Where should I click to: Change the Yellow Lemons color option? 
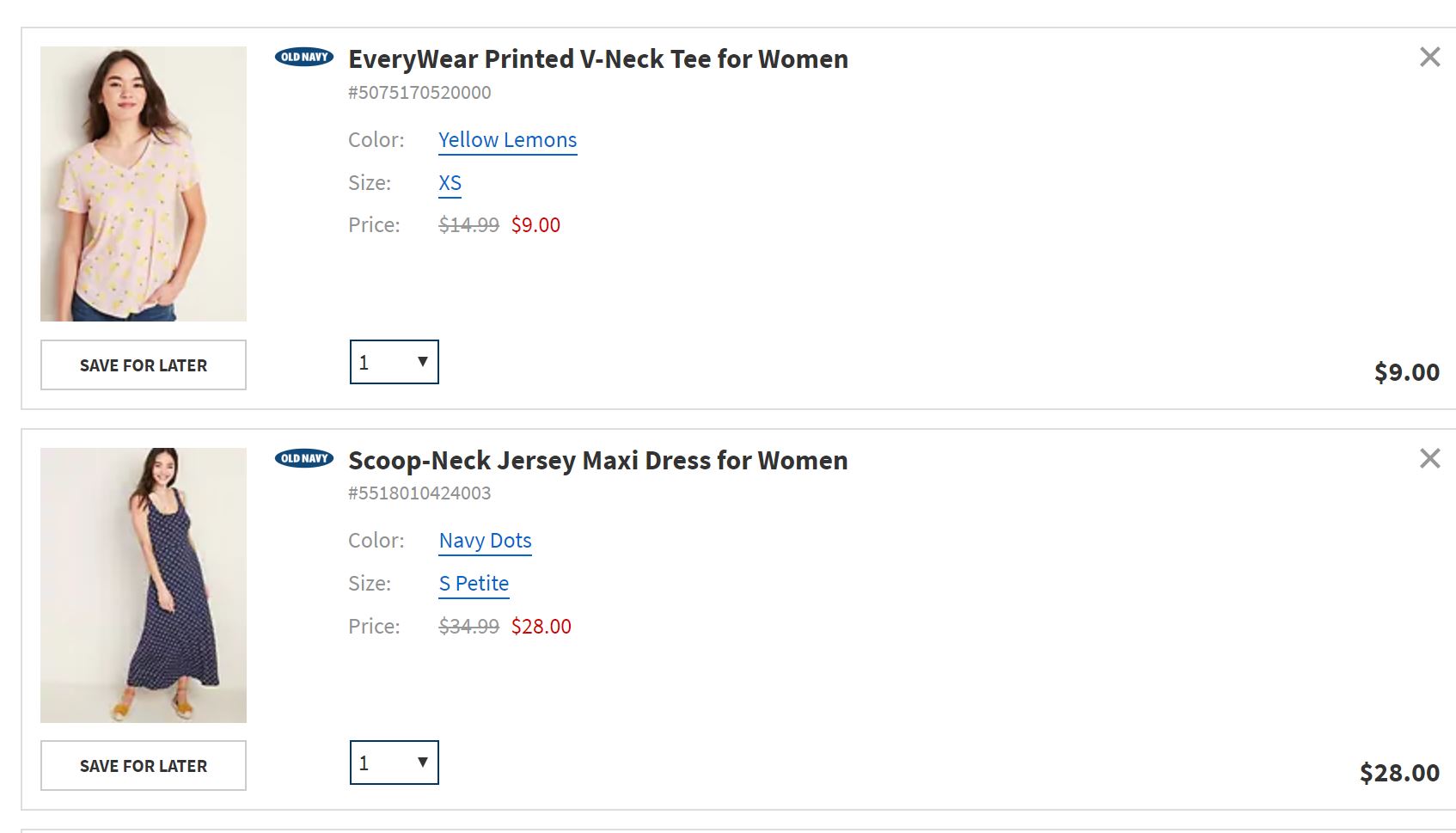[507, 140]
